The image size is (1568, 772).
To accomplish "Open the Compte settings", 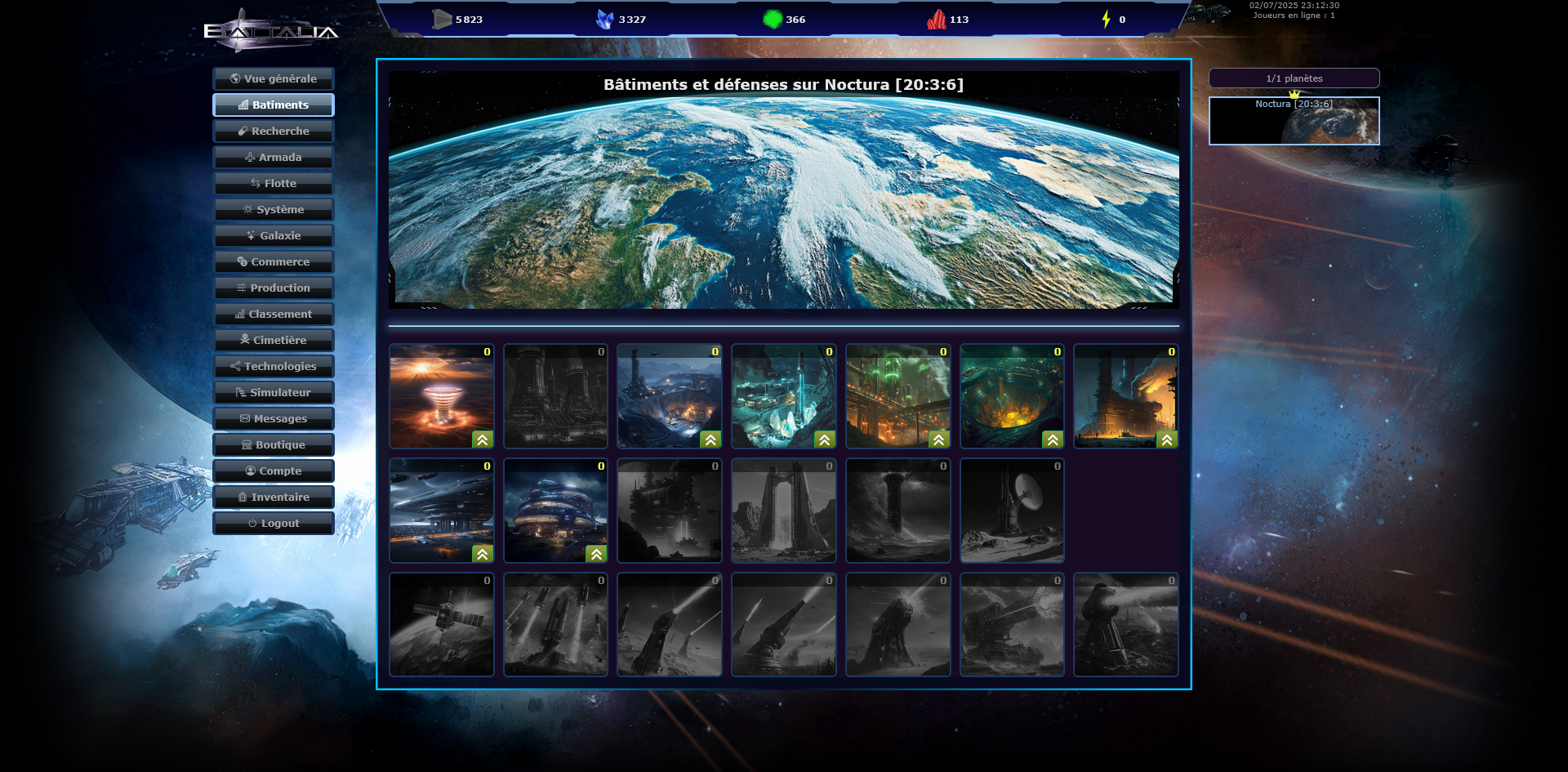I will pos(274,471).
